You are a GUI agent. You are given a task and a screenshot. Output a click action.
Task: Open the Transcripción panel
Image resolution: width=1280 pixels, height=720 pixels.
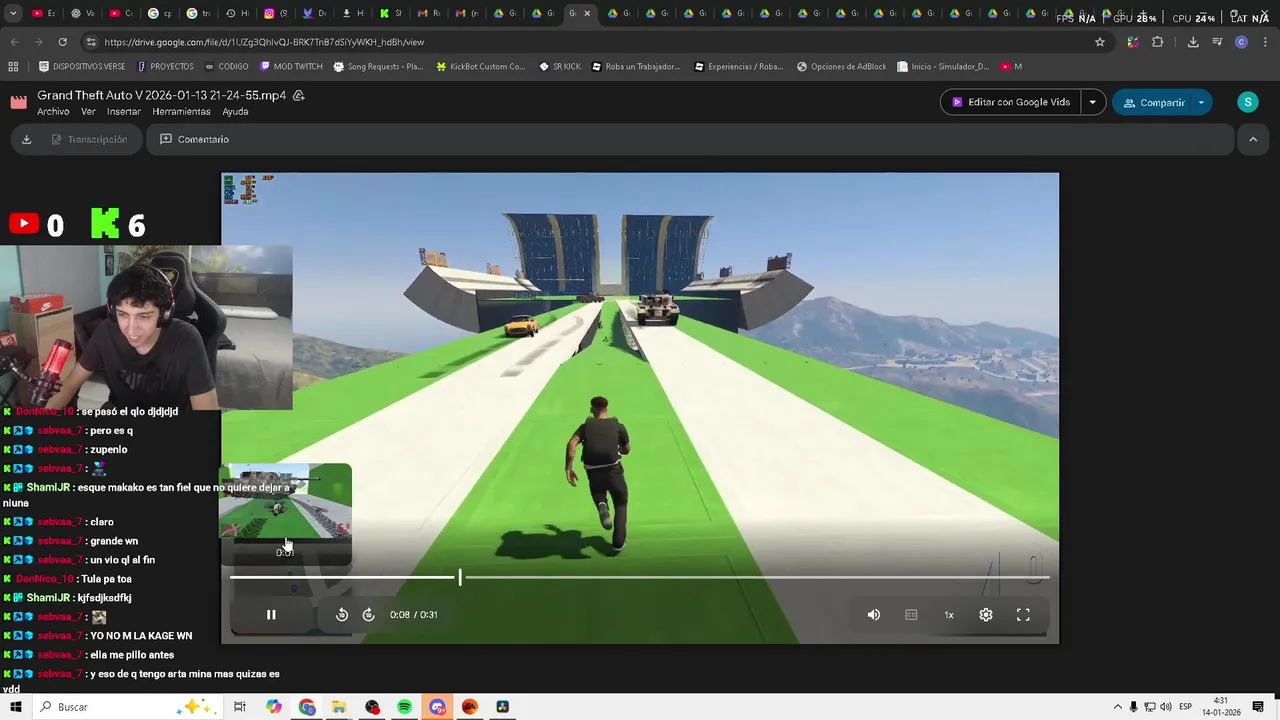tap(89, 139)
